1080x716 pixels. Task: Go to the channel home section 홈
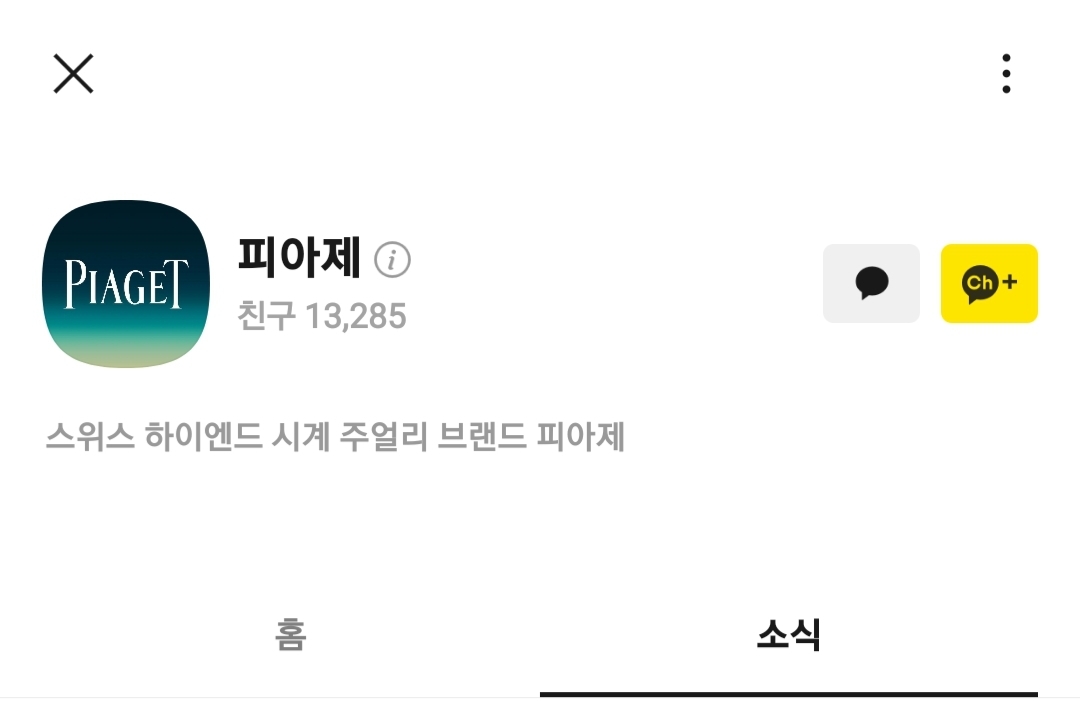coord(290,634)
